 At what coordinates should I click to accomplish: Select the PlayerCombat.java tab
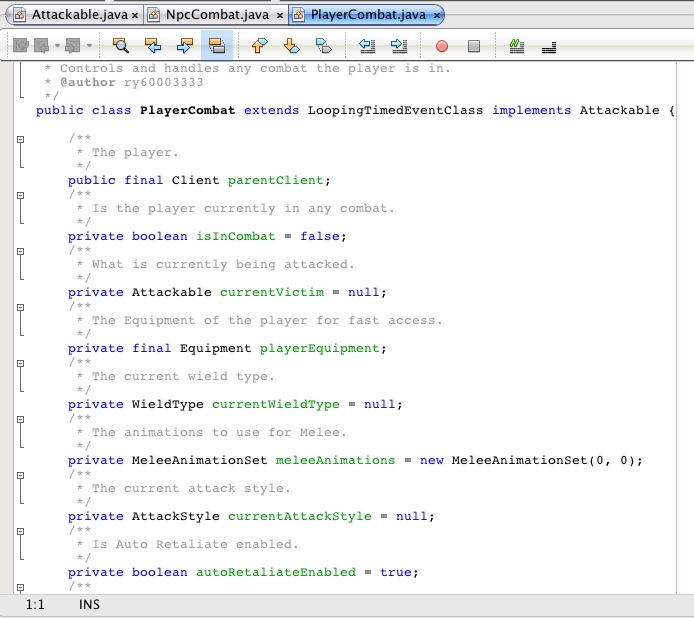[368, 15]
